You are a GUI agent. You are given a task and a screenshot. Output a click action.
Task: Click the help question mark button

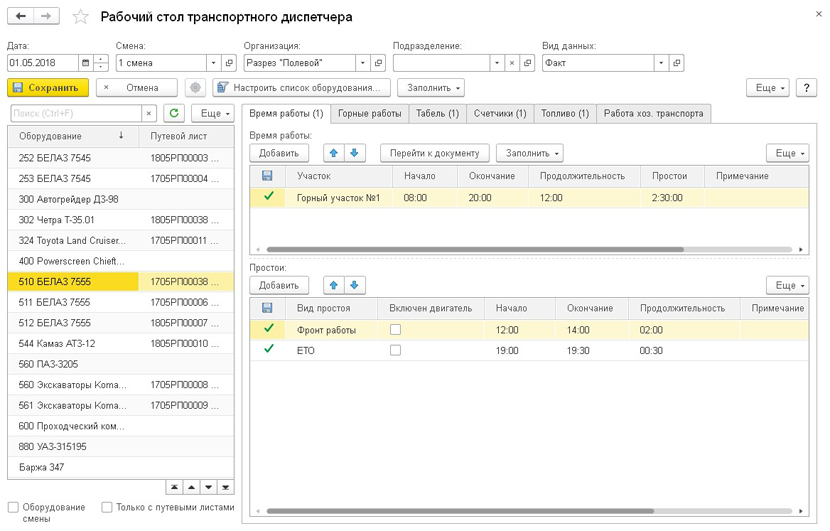click(807, 88)
